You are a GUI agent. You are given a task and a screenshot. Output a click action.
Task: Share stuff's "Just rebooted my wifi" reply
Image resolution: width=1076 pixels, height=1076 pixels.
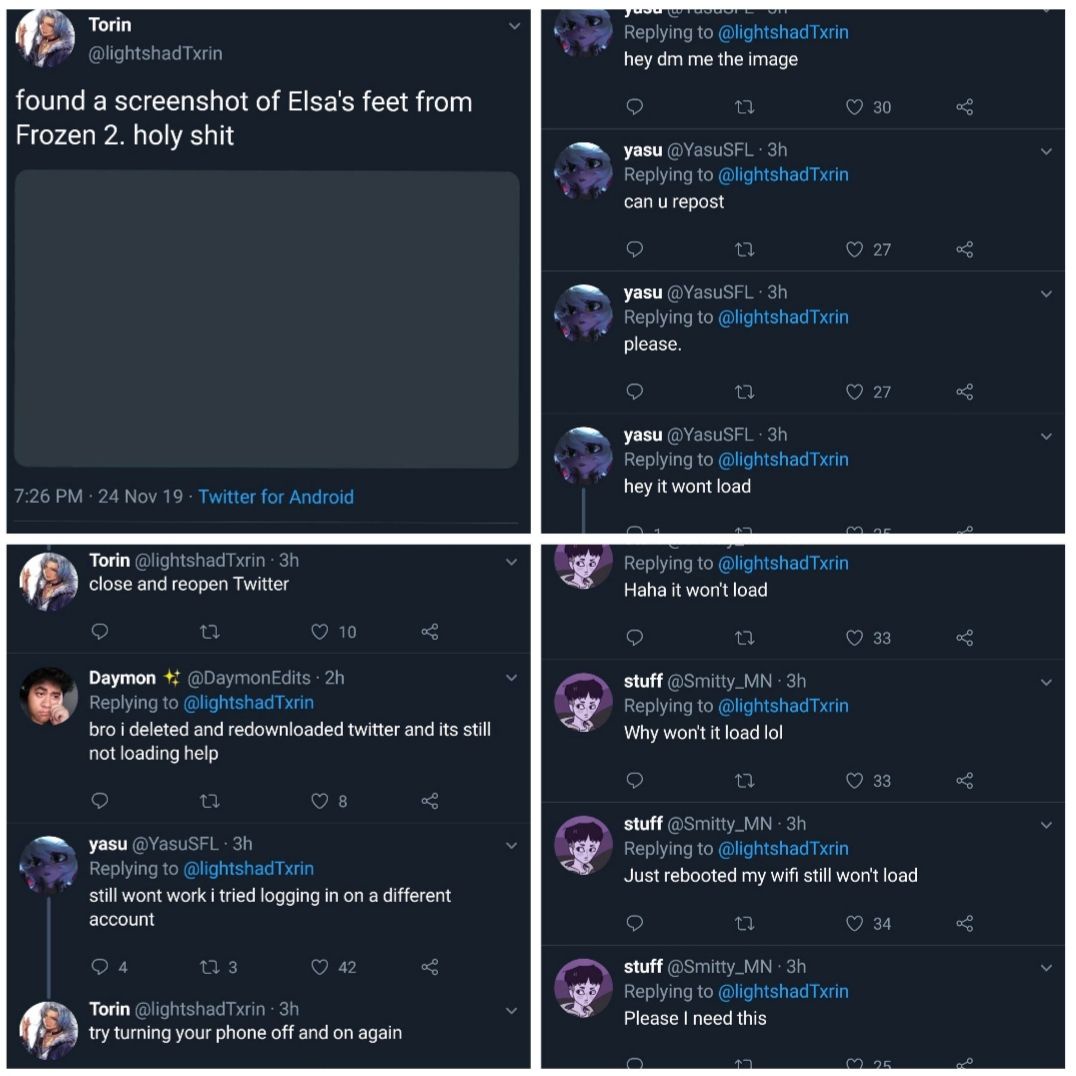click(x=964, y=924)
